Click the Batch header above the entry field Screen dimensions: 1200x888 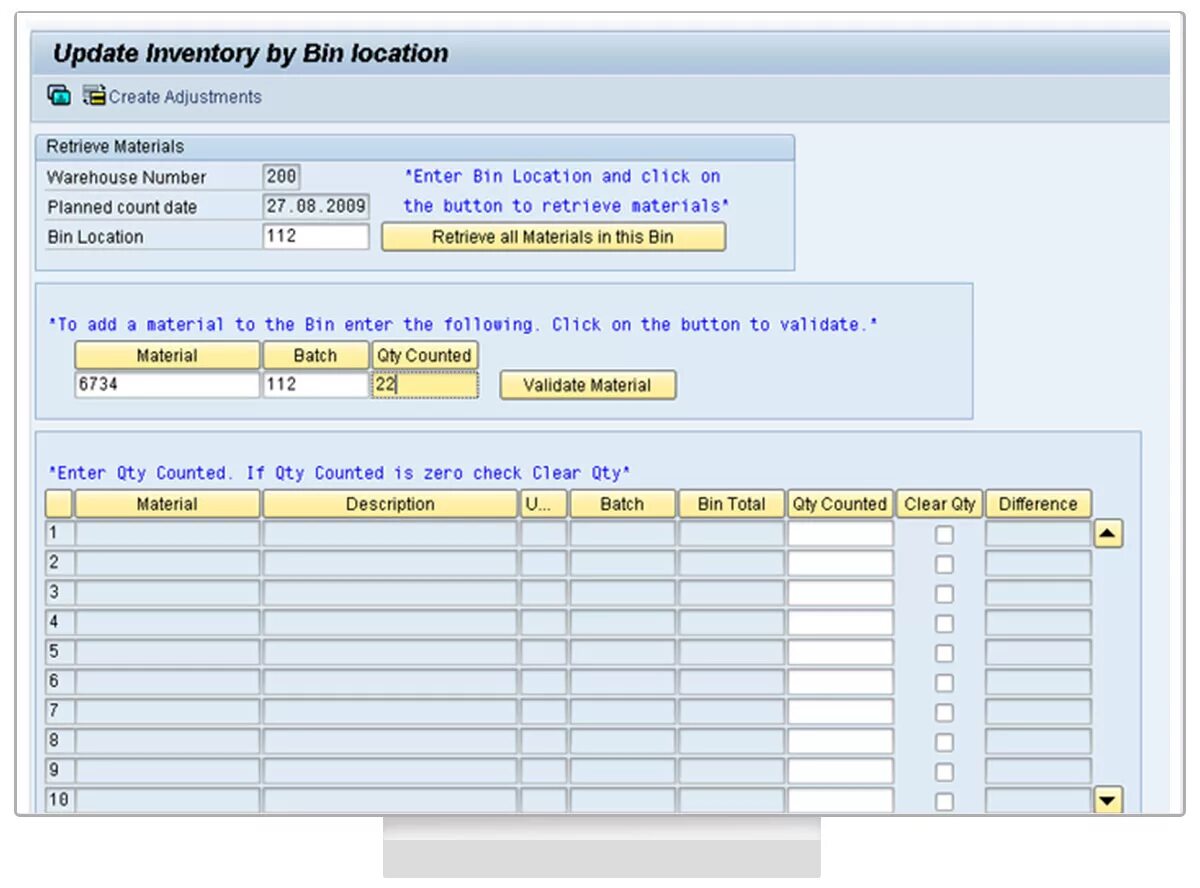pyautogui.click(x=316, y=356)
